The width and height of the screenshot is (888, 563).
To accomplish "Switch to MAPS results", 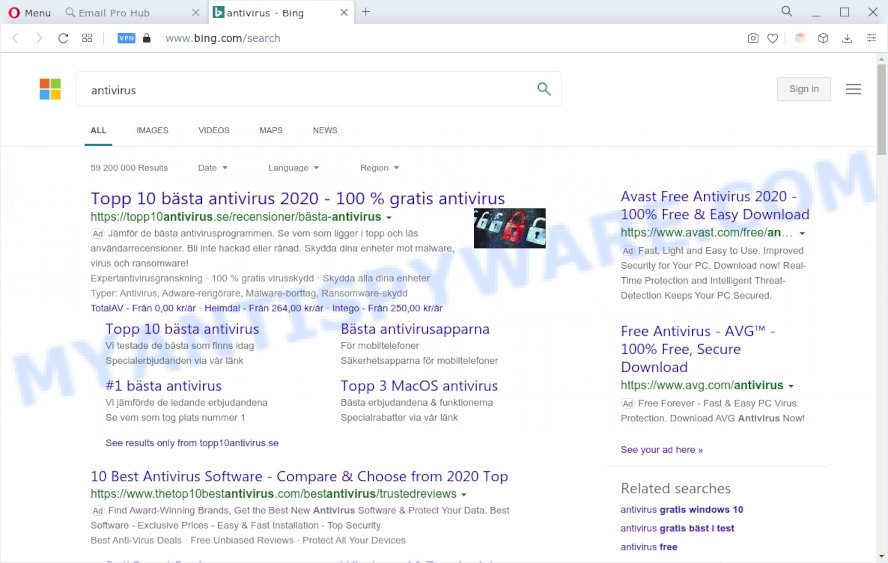I will pyautogui.click(x=271, y=130).
